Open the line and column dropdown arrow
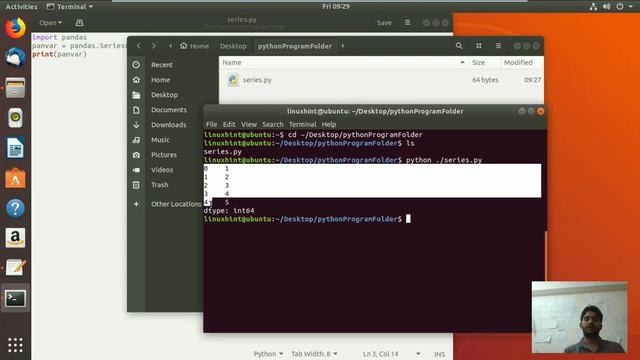This screenshot has width=640, height=360. coord(418,354)
